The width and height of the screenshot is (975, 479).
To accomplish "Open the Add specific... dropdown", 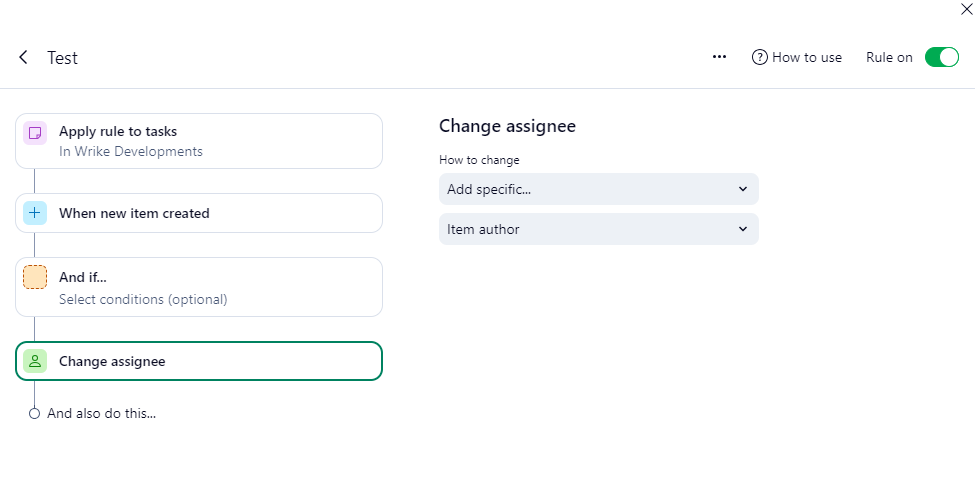I will click(x=598, y=189).
